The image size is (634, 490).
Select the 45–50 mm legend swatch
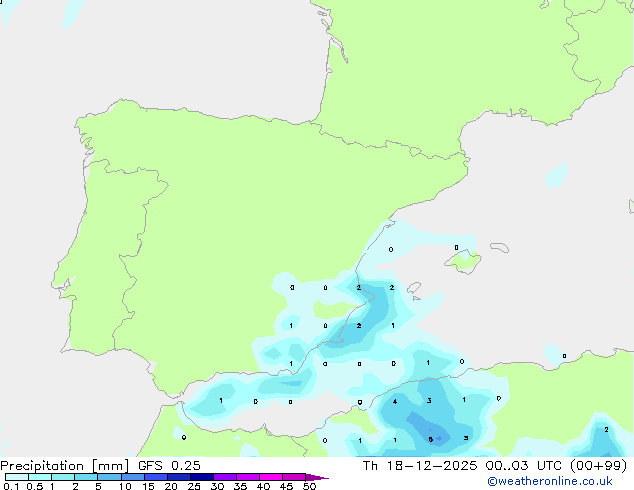[x=294, y=477]
